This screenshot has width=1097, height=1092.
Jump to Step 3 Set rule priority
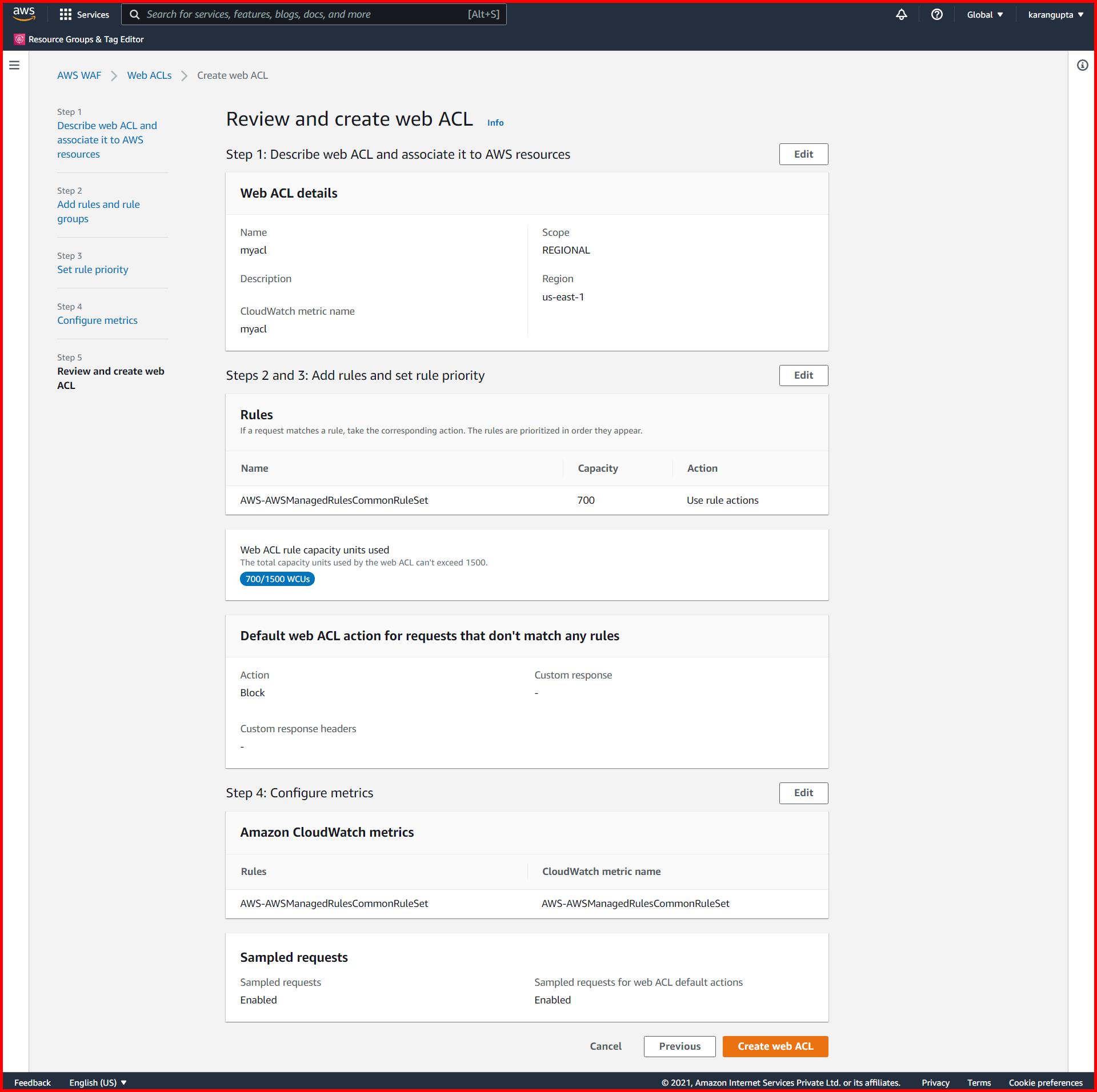coord(92,269)
